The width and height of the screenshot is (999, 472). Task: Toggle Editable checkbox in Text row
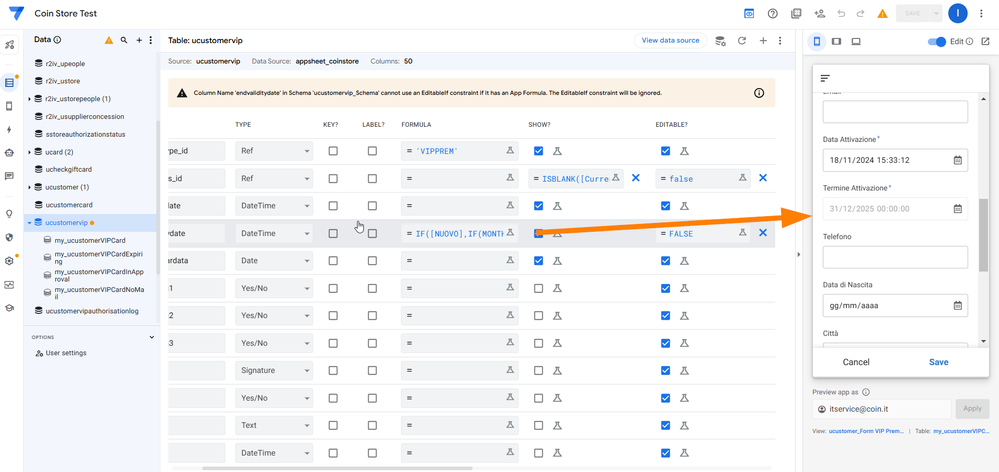(x=666, y=425)
